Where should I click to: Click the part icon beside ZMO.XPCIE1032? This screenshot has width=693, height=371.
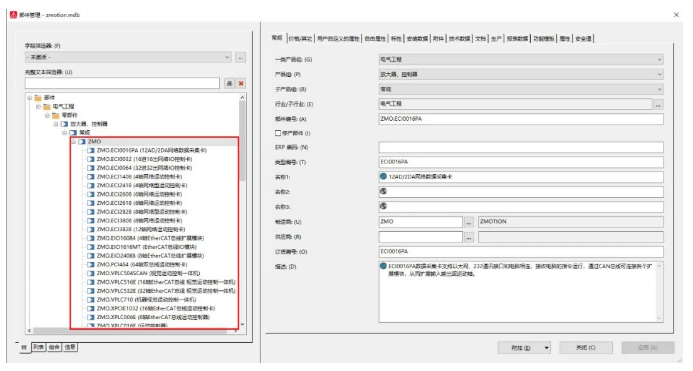pyautogui.click(x=91, y=308)
